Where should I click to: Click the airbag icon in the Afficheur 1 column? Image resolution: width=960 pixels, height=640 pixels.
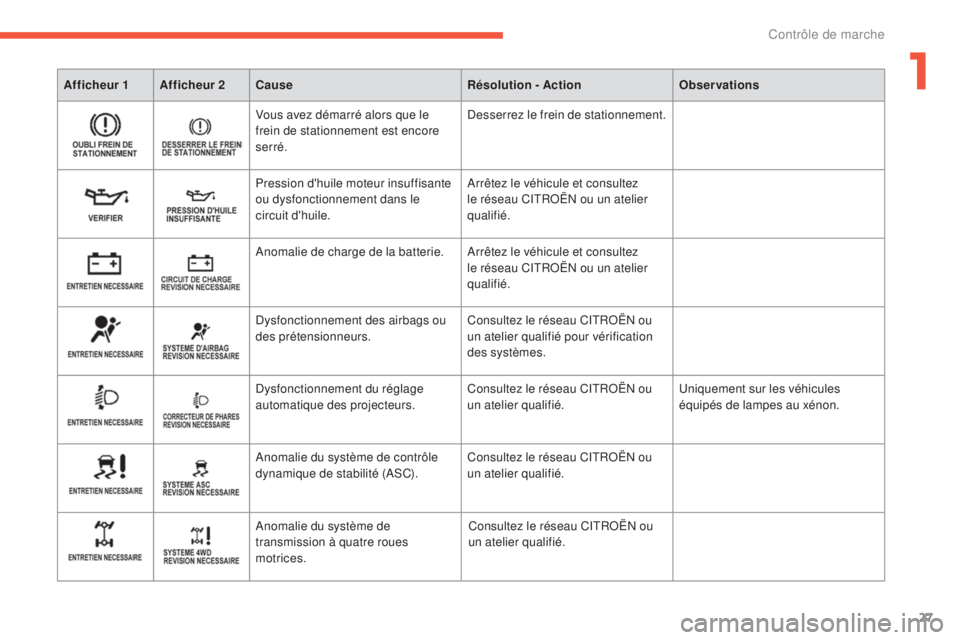coord(105,329)
